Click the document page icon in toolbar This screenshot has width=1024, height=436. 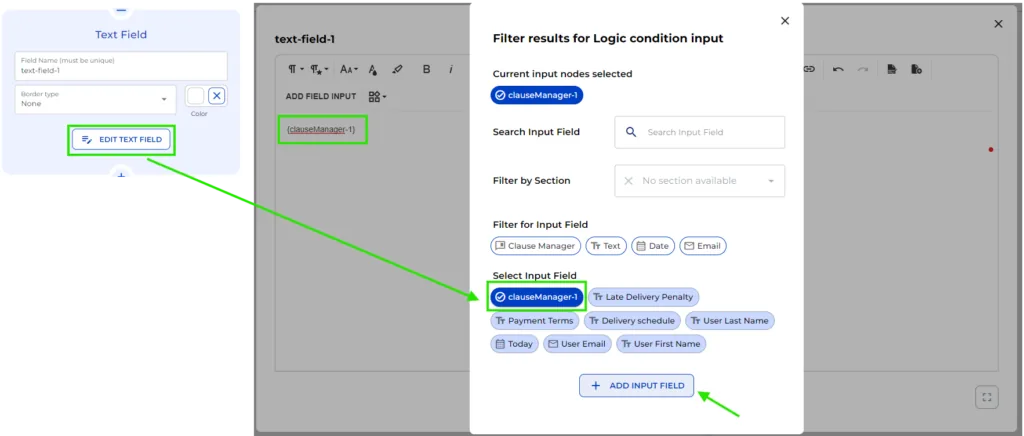tap(892, 69)
